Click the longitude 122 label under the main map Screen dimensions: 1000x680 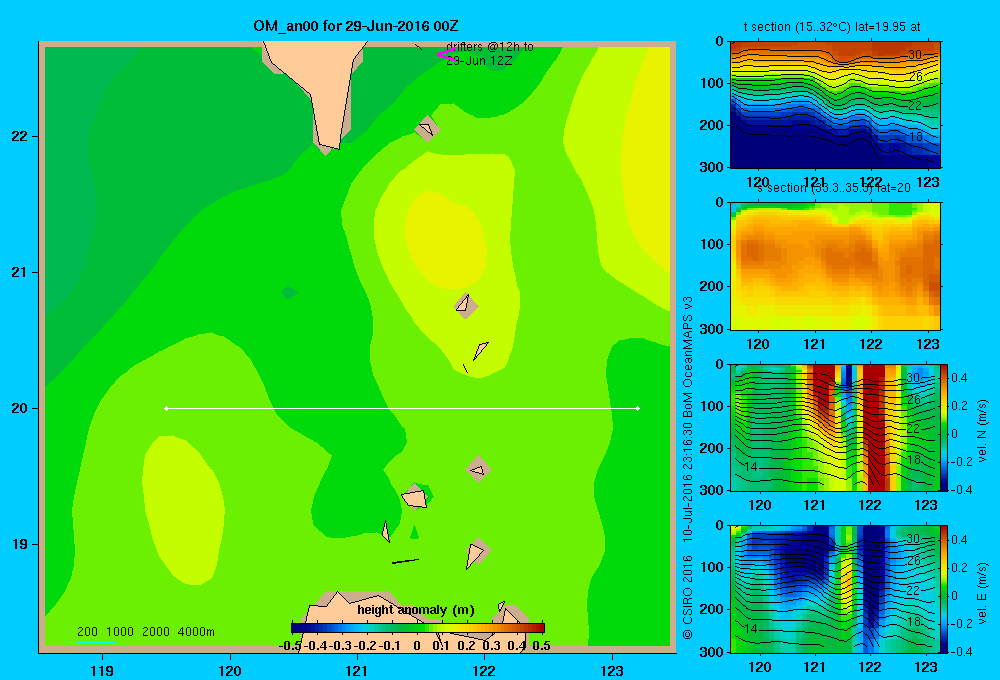[484, 670]
